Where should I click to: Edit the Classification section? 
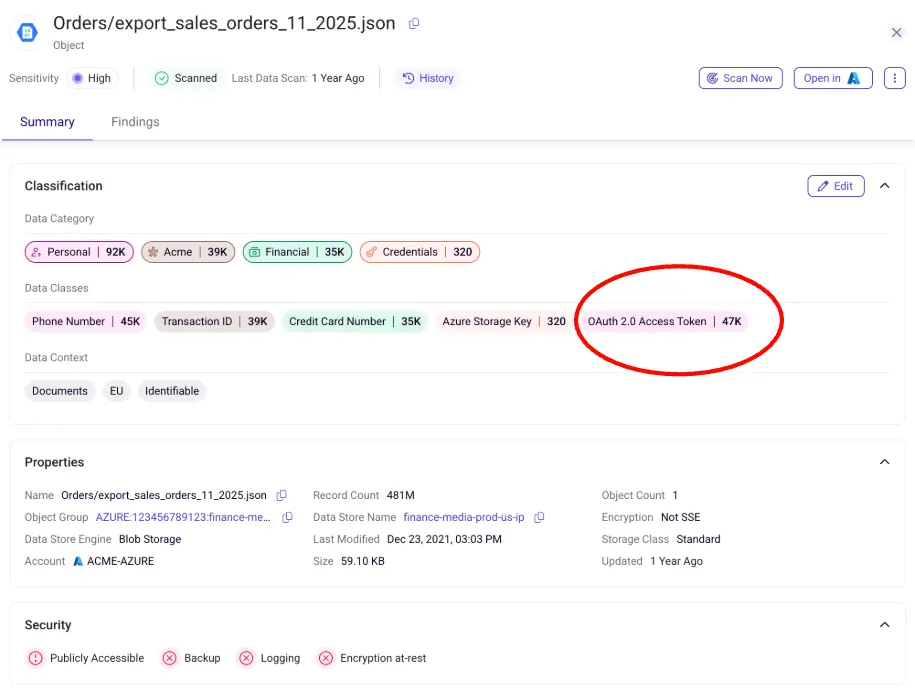click(x=836, y=186)
